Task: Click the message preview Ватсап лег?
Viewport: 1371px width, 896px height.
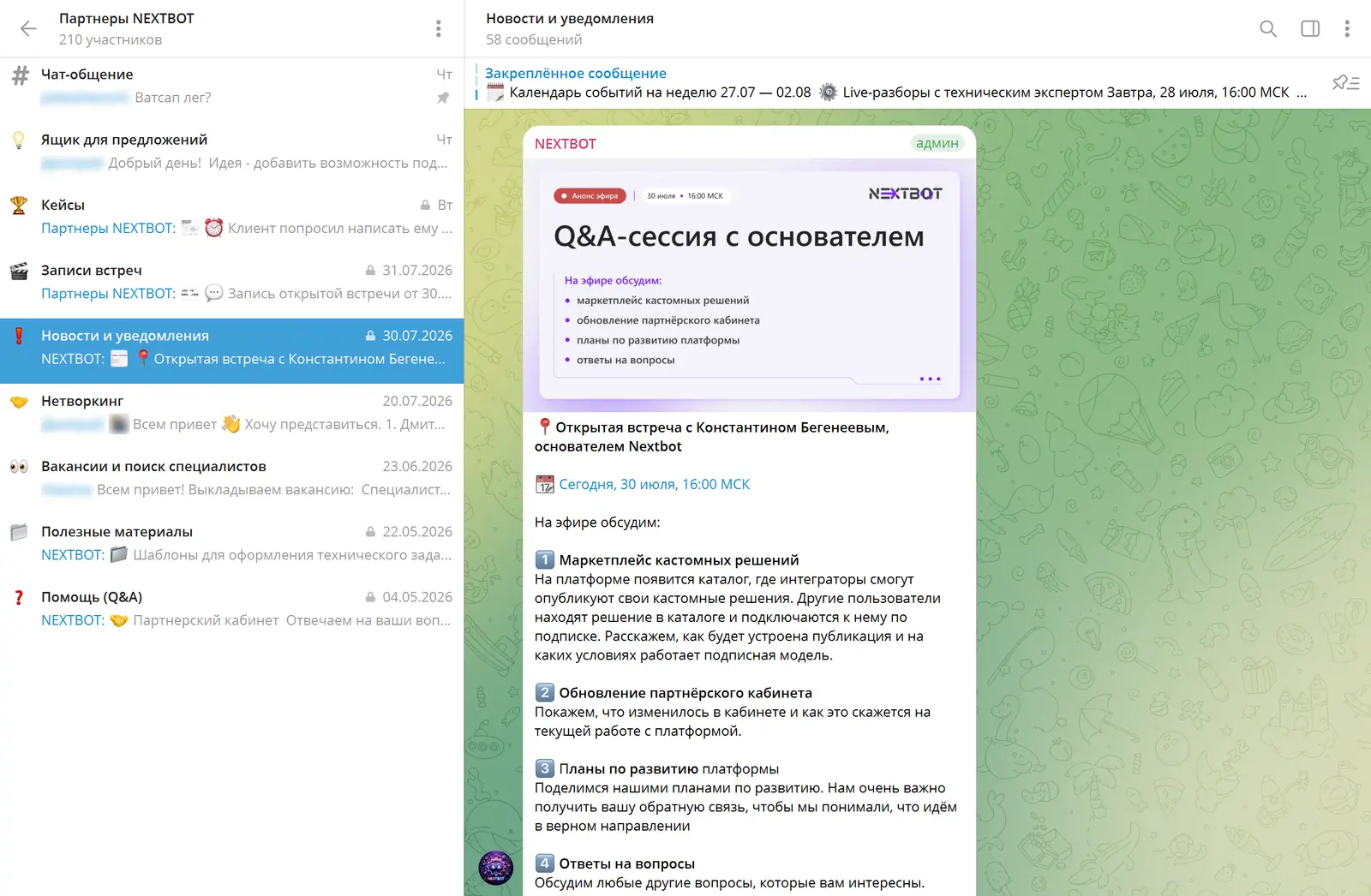Action: pos(172,98)
